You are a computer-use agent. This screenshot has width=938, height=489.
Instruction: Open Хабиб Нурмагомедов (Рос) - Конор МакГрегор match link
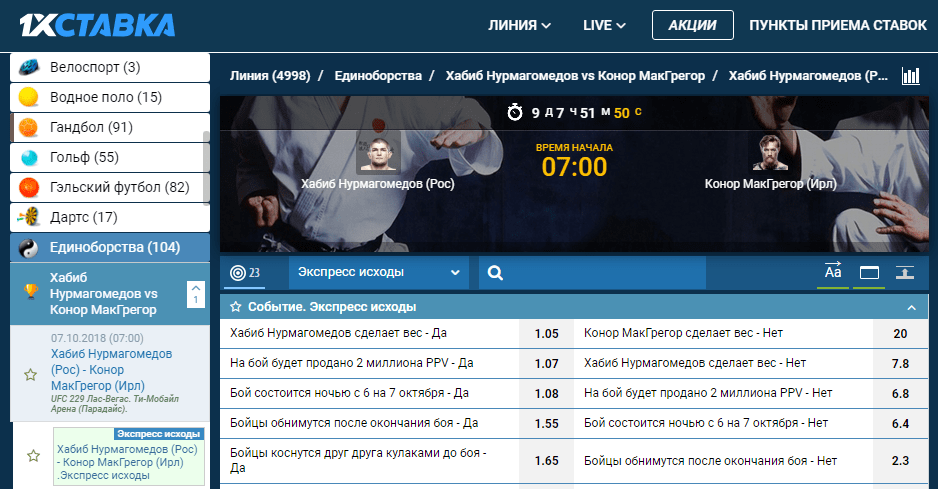click(x=111, y=370)
